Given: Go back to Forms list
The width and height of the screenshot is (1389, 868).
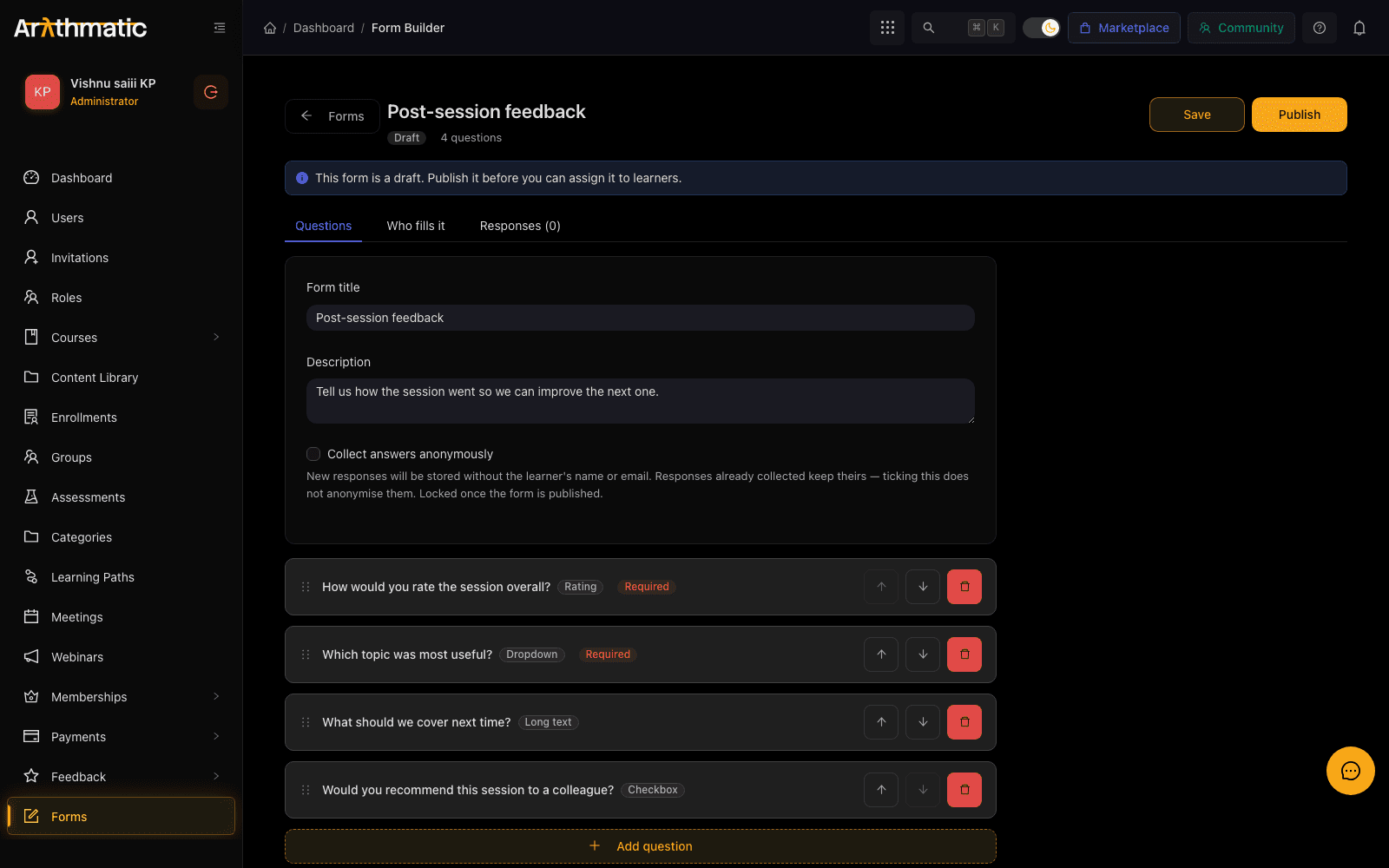Looking at the screenshot, I should (332, 116).
